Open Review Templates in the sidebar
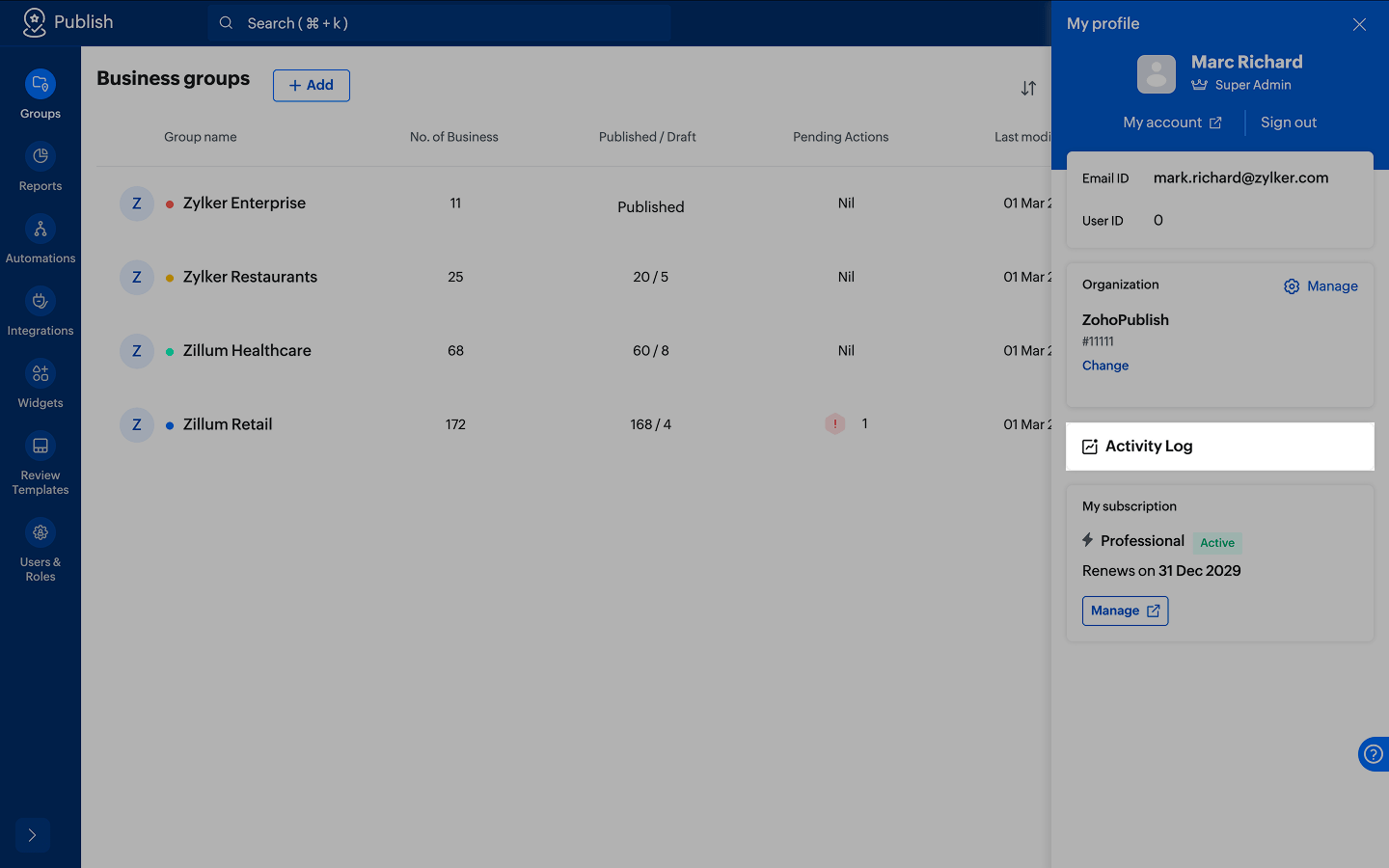This screenshot has width=1389, height=868. (x=41, y=463)
